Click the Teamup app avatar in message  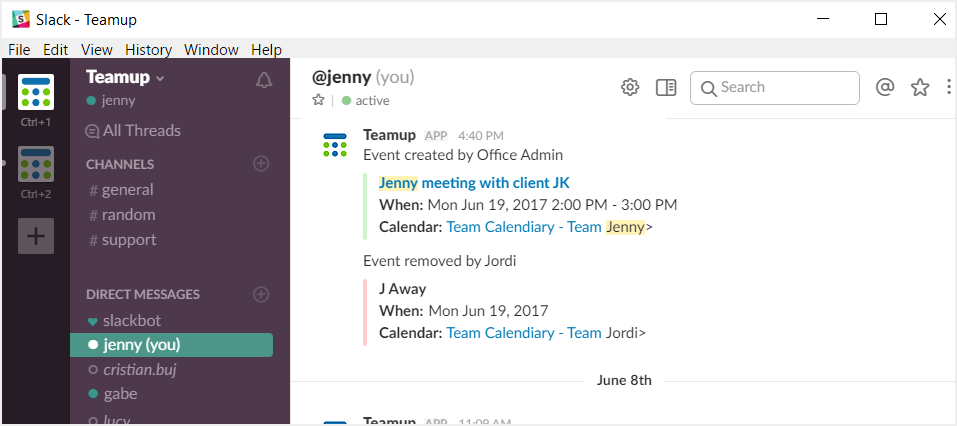[x=335, y=145]
